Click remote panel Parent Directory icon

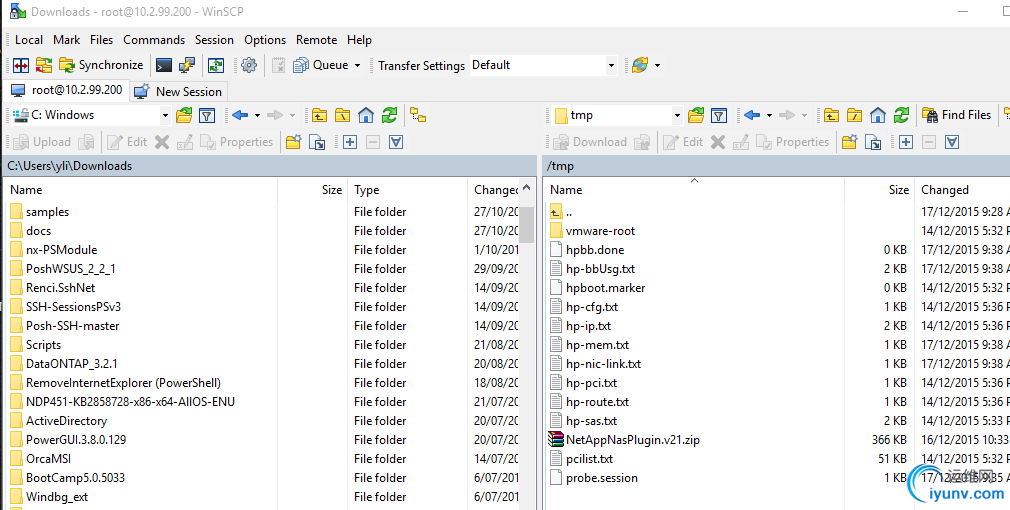pos(832,115)
